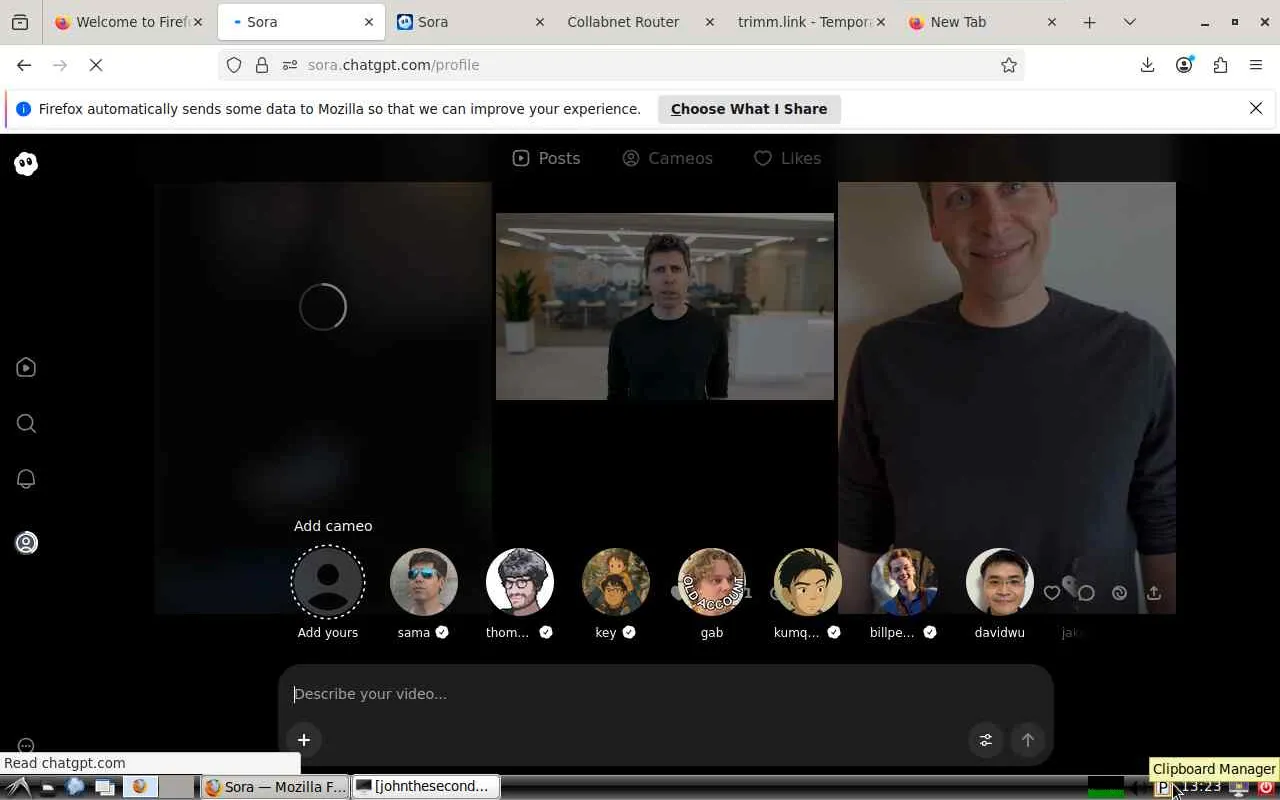
Task: Select the key cameo avatar
Action: pyautogui.click(x=616, y=582)
